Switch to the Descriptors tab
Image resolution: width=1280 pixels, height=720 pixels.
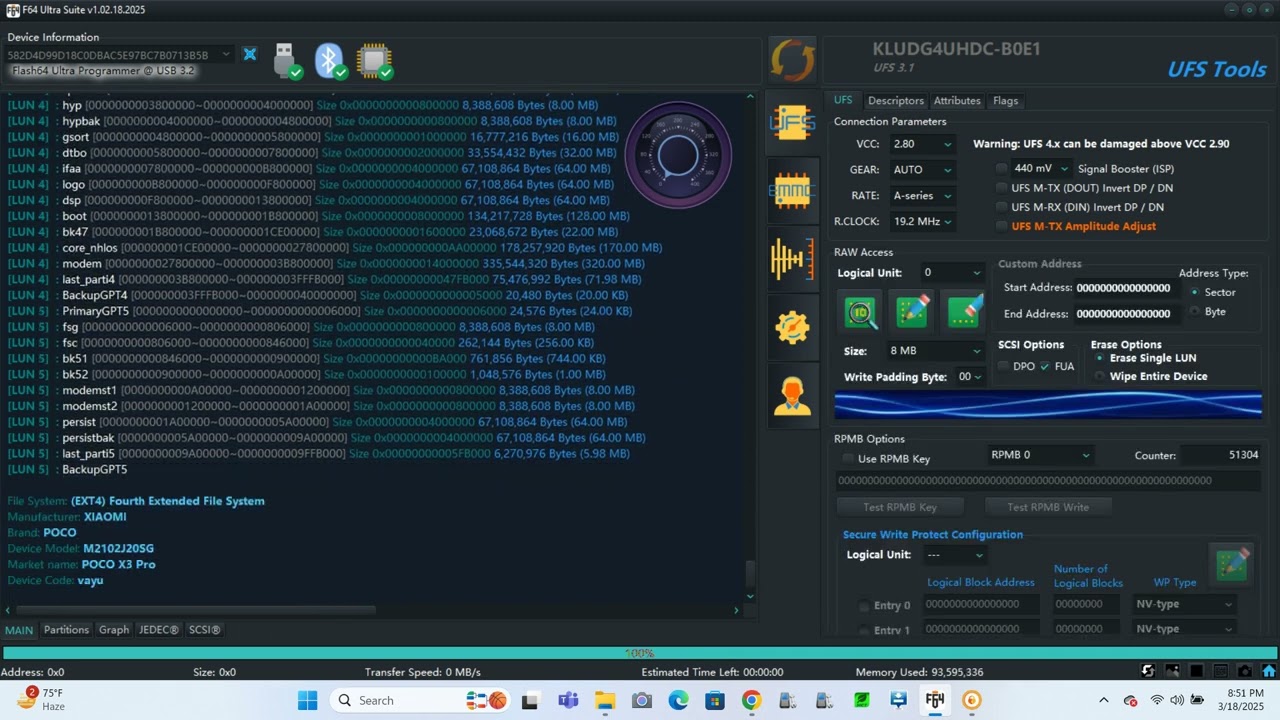pyautogui.click(x=895, y=100)
